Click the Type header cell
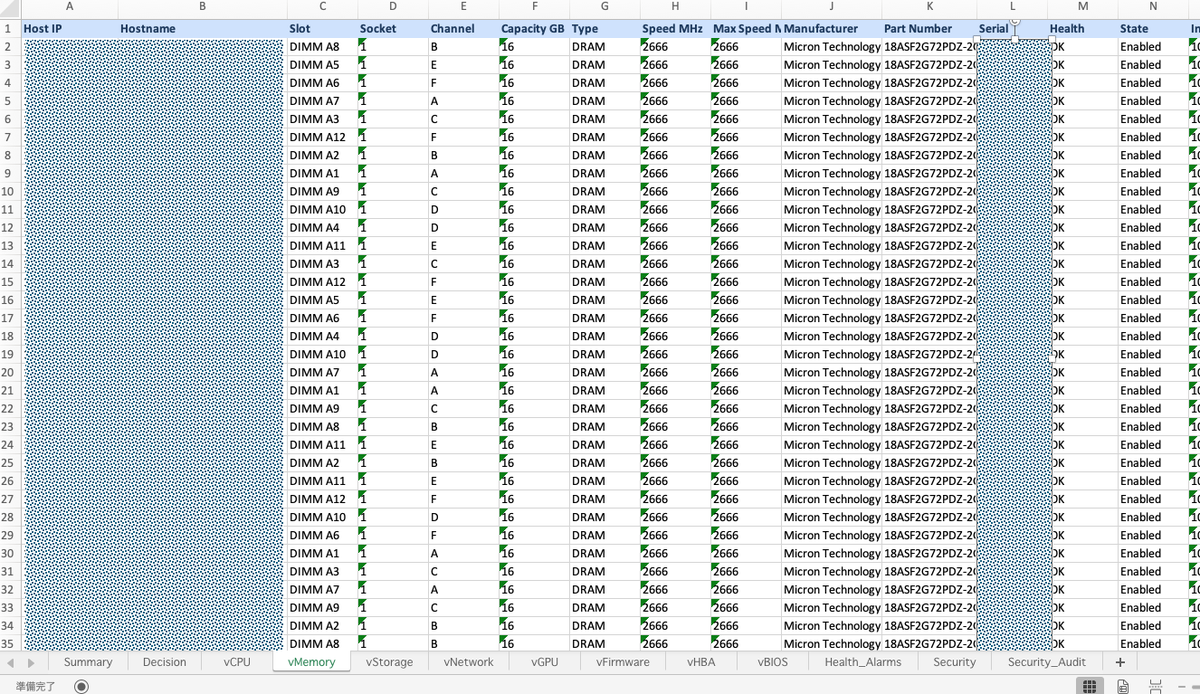This screenshot has width=1200, height=694. tap(604, 28)
